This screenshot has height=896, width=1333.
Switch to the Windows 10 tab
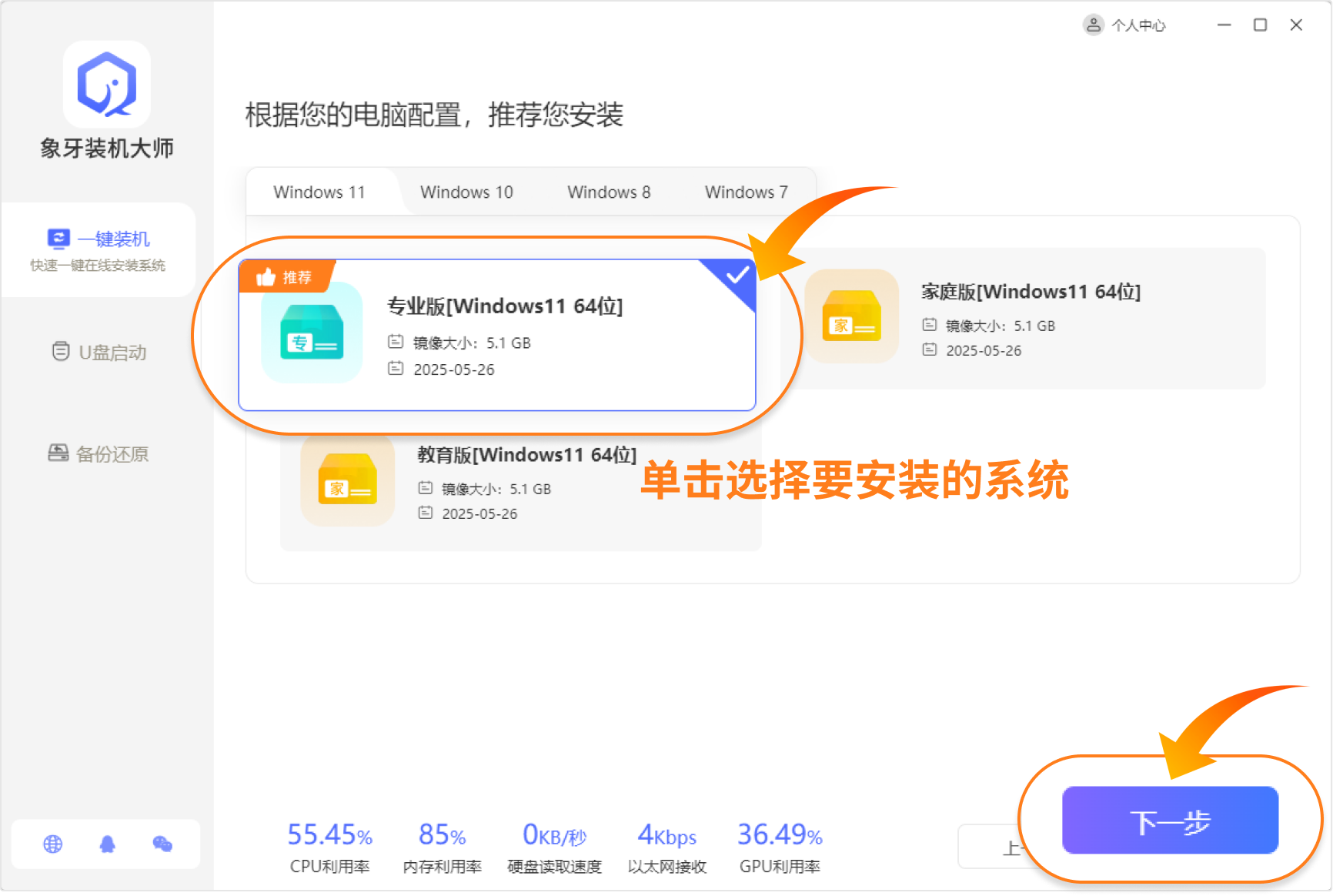(466, 192)
